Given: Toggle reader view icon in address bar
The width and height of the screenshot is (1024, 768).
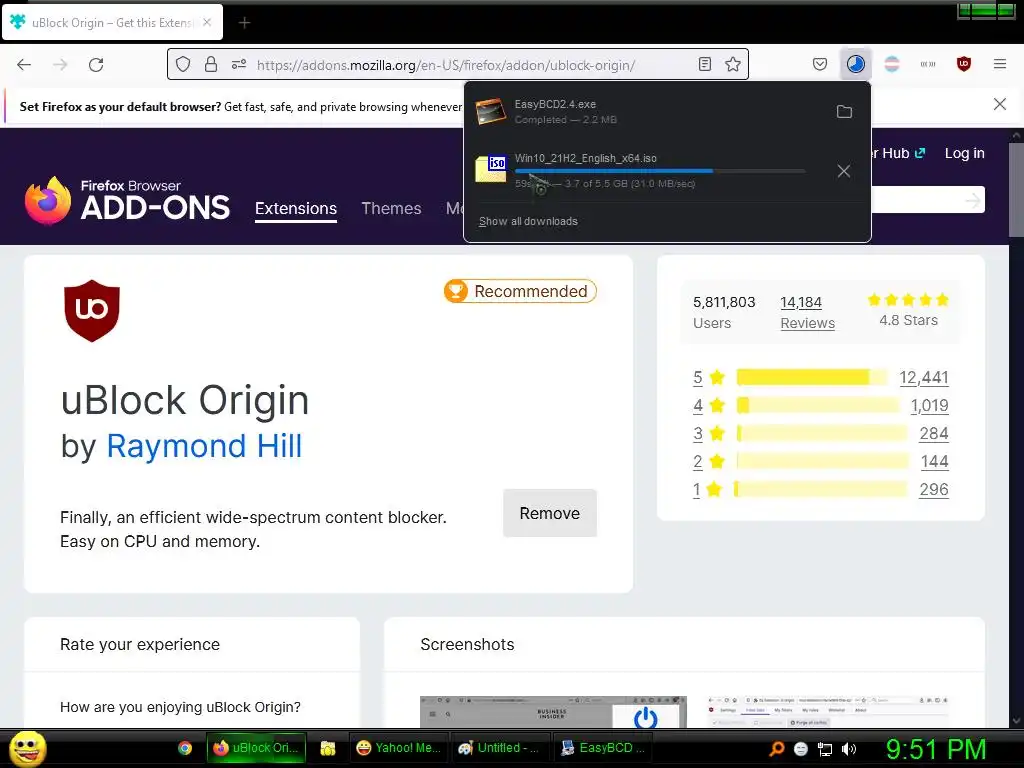Looking at the screenshot, I should coord(705,64).
